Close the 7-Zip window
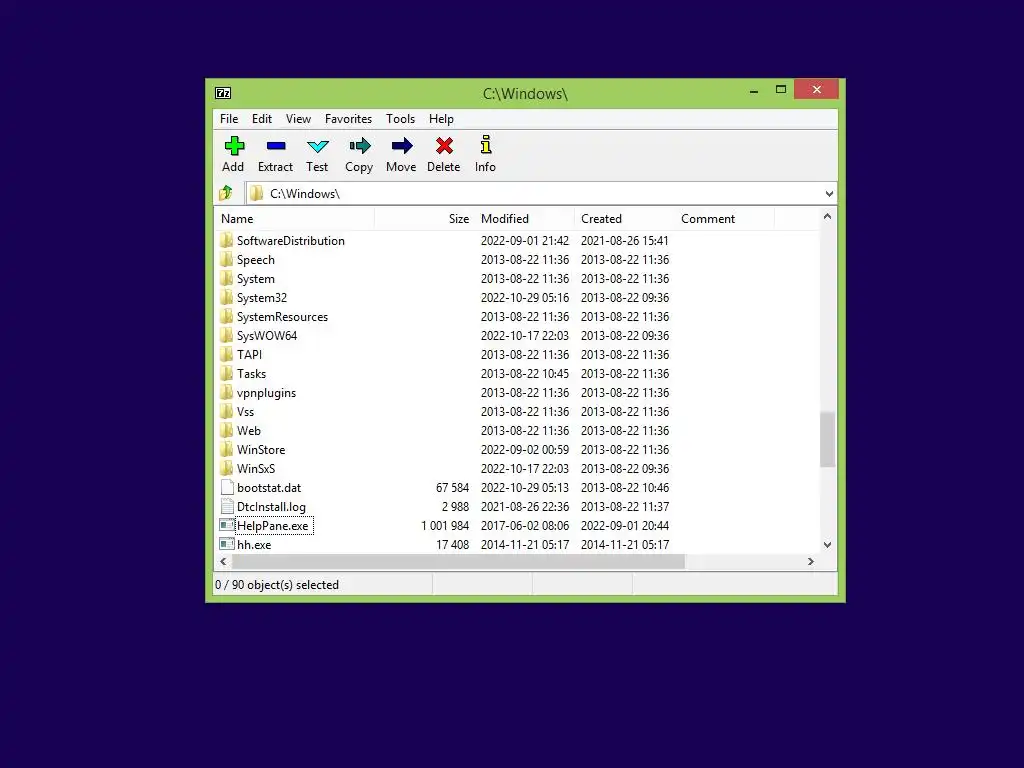The height and width of the screenshot is (768, 1024). click(816, 89)
